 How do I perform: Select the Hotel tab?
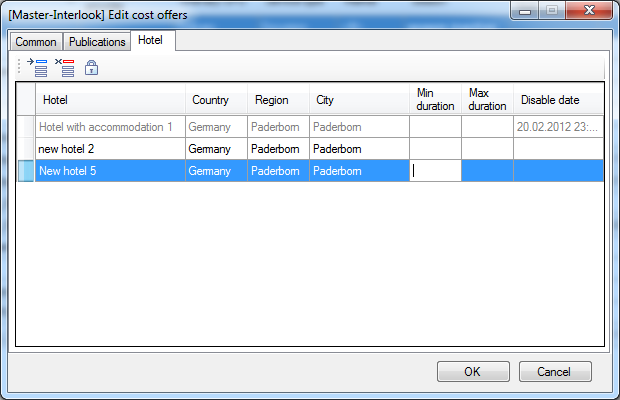click(x=151, y=41)
